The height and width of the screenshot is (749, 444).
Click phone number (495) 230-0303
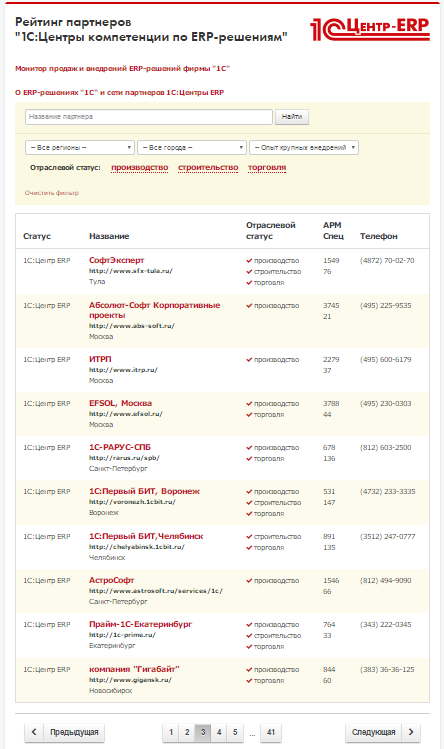pos(385,403)
